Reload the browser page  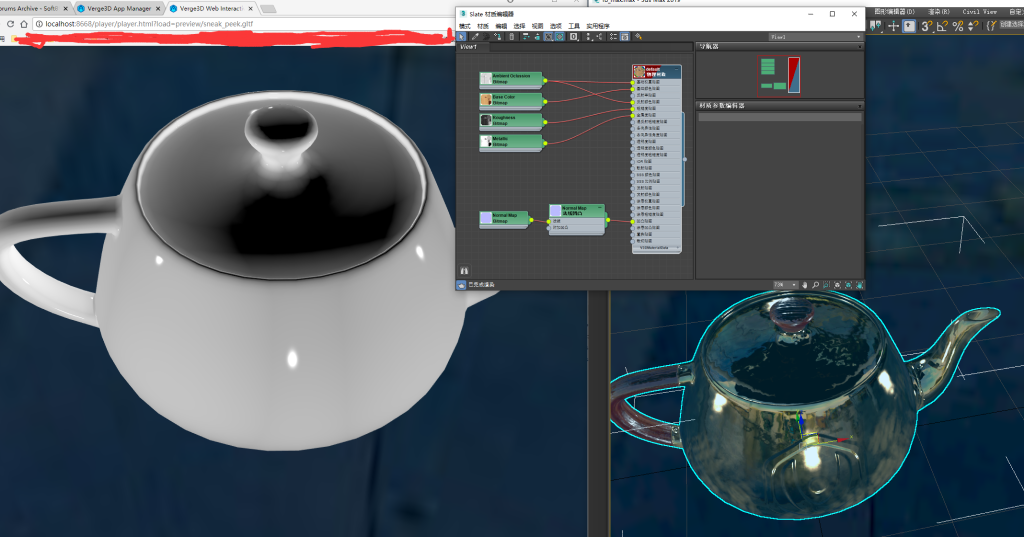pyautogui.click(x=10, y=24)
